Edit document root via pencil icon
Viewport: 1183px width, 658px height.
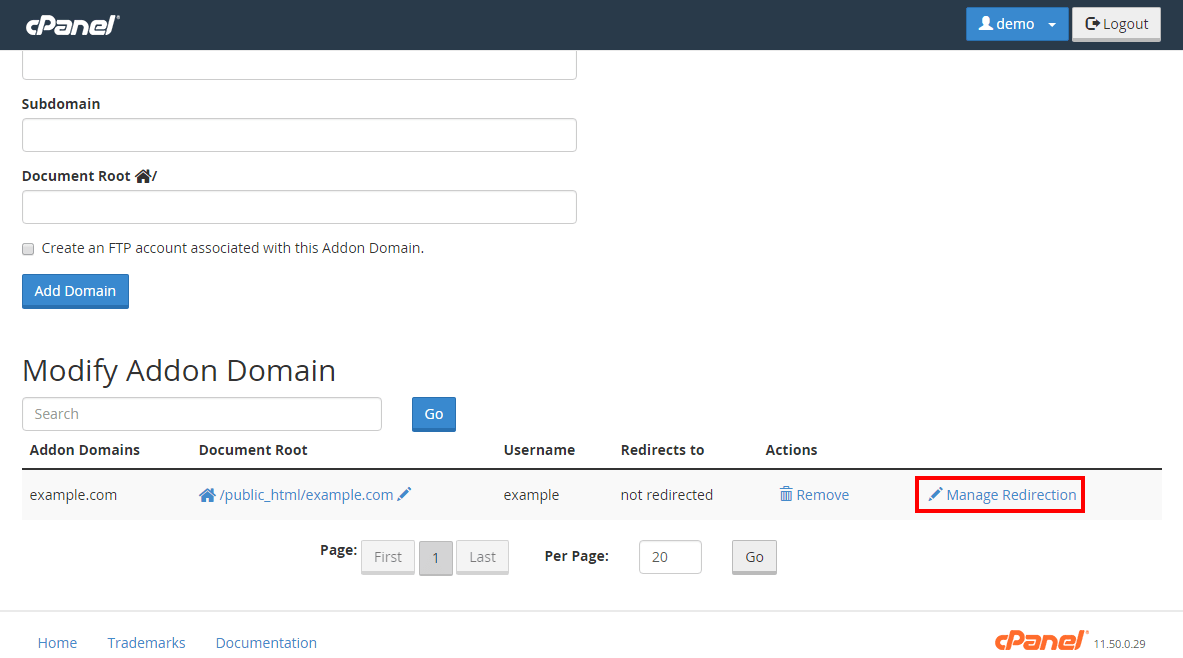[x=404, y=494]
